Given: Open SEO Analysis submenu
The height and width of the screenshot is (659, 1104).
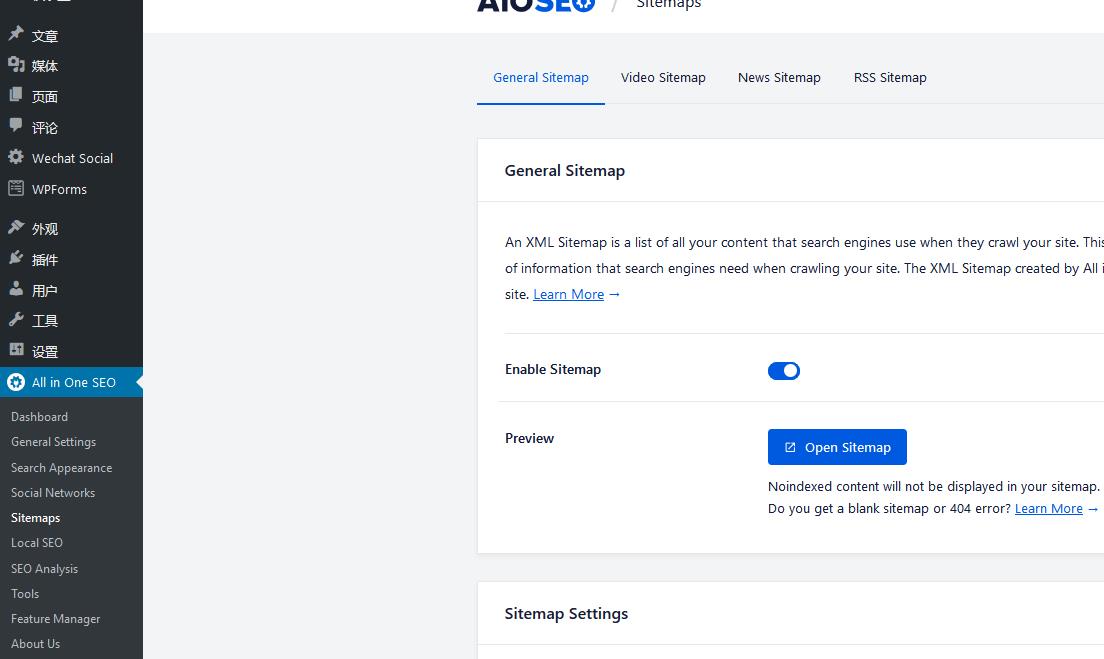Looking at the screenshot, I should (44, 568).
